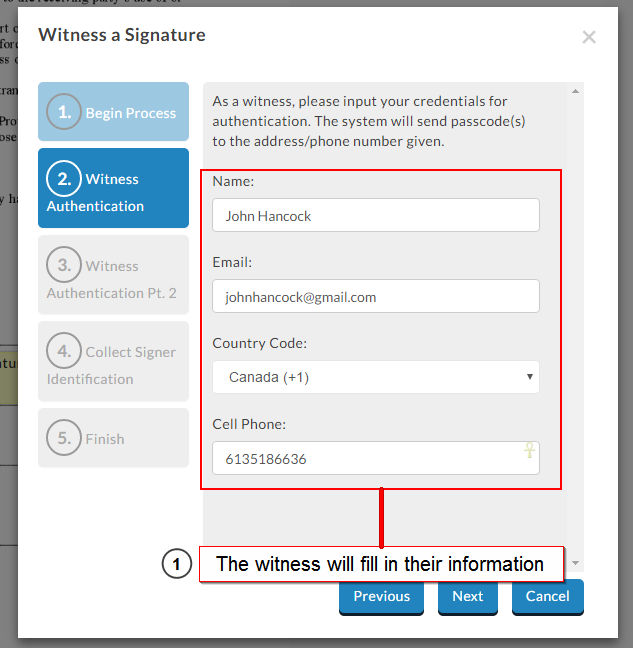
Task: Go to Witness Authentication Pt. 2 step
Action: click(113, 279)
